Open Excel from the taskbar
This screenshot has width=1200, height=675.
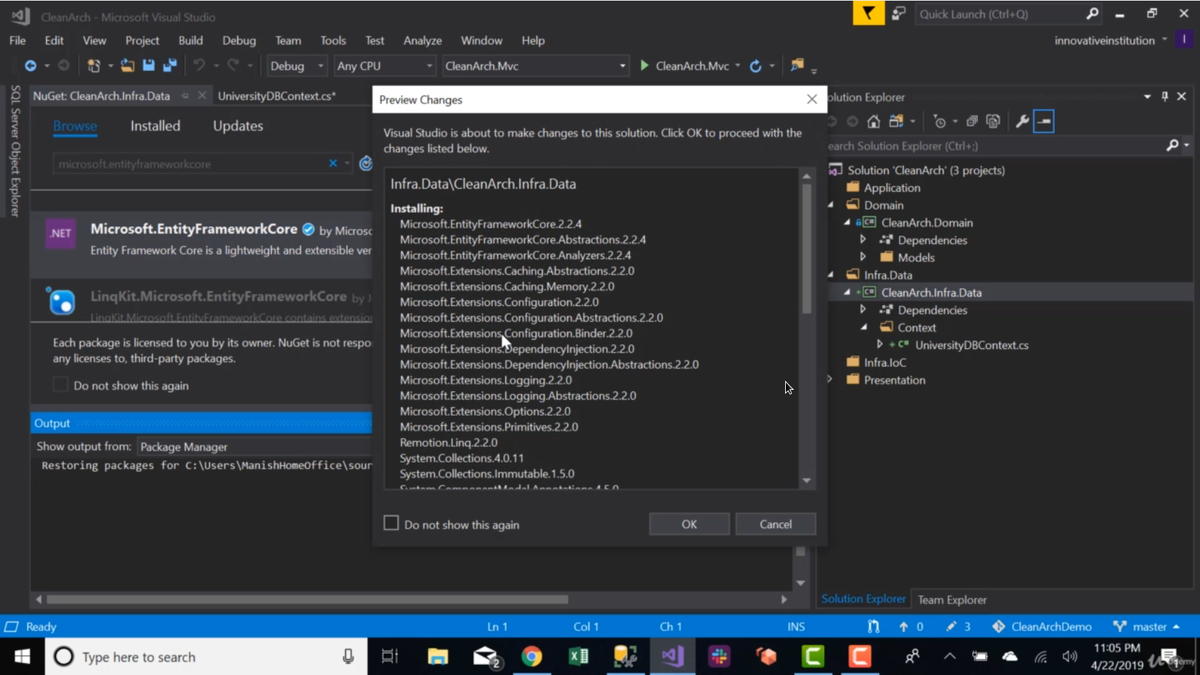coord(578,656)
